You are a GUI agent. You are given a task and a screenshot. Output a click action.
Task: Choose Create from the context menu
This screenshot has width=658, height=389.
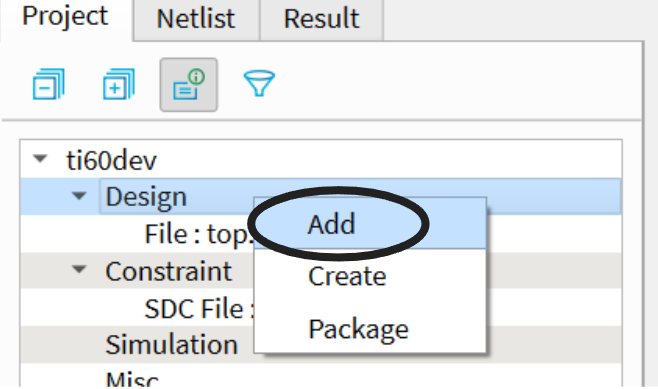370,276
